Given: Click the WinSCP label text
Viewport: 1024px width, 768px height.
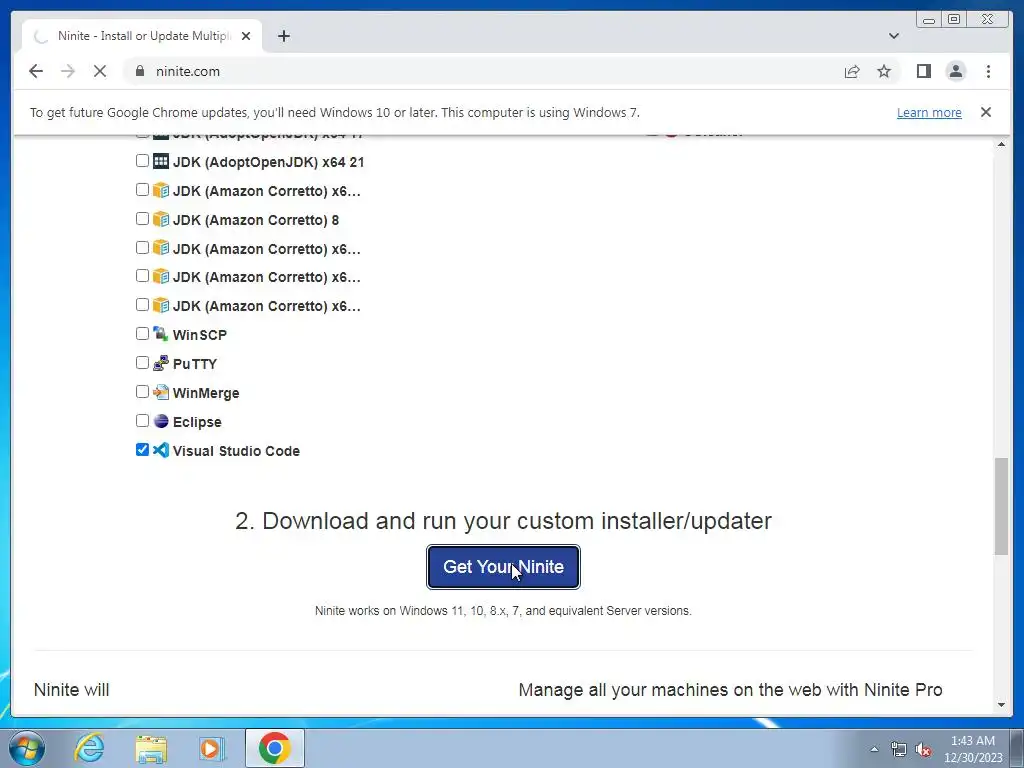Looking at the screenshot, I should coord(199,335).
